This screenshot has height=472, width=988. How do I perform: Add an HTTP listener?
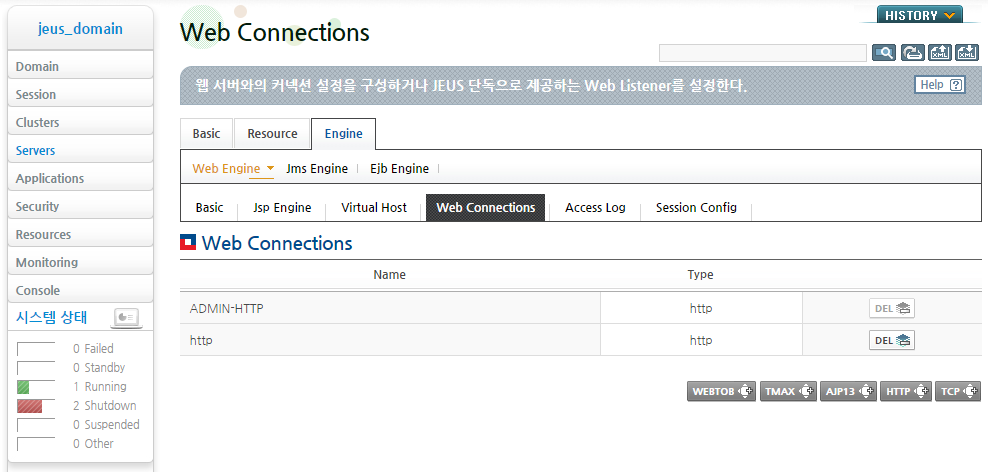point(905,391)
